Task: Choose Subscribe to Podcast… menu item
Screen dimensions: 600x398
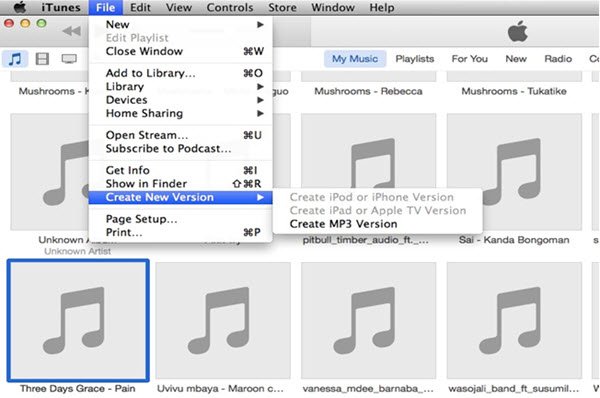Action: point(181,148)
